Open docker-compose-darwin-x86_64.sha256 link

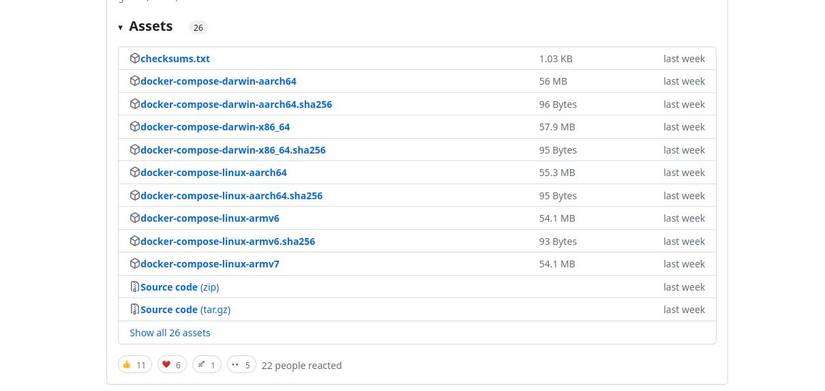pos(233,150)
